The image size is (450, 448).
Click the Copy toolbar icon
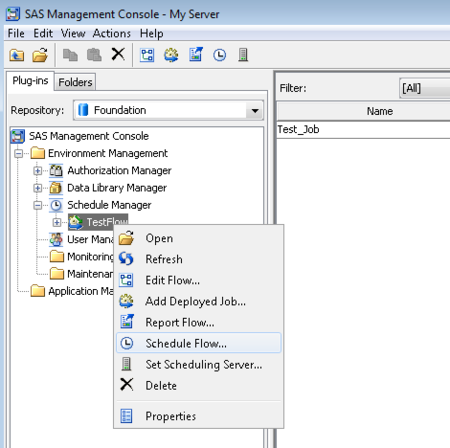coord(70,55)
